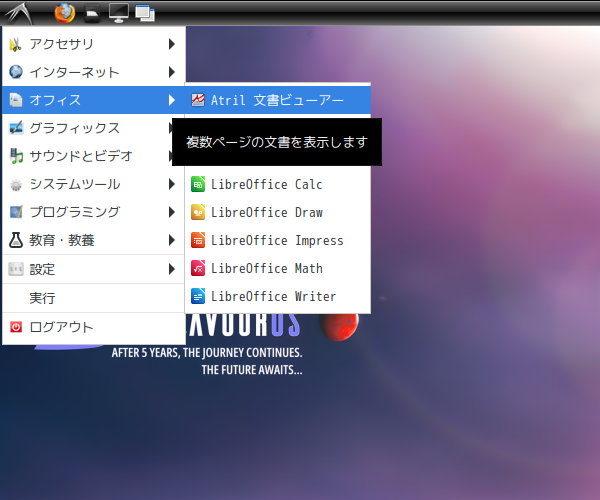Click the LibreOffice Math formula icon

click(x=198, y=268)
